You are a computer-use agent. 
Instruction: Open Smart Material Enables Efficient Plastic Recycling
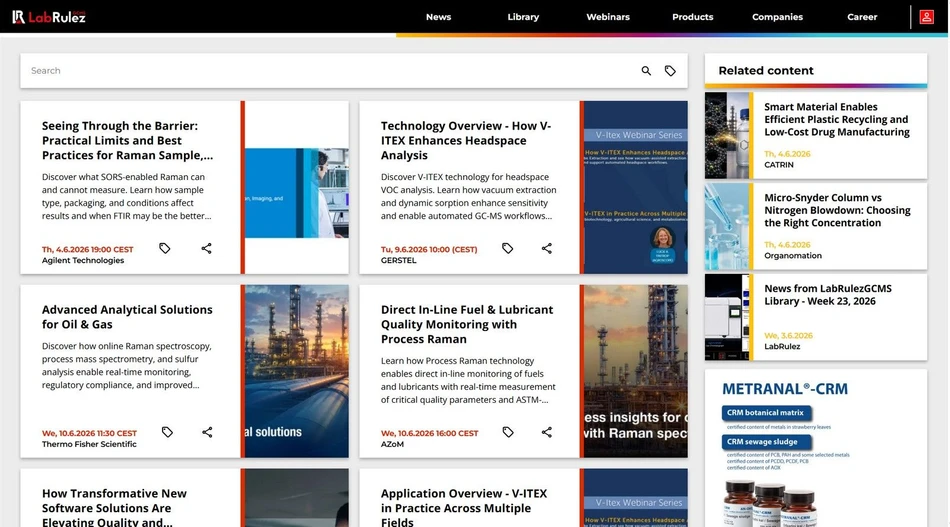(837, 119)
